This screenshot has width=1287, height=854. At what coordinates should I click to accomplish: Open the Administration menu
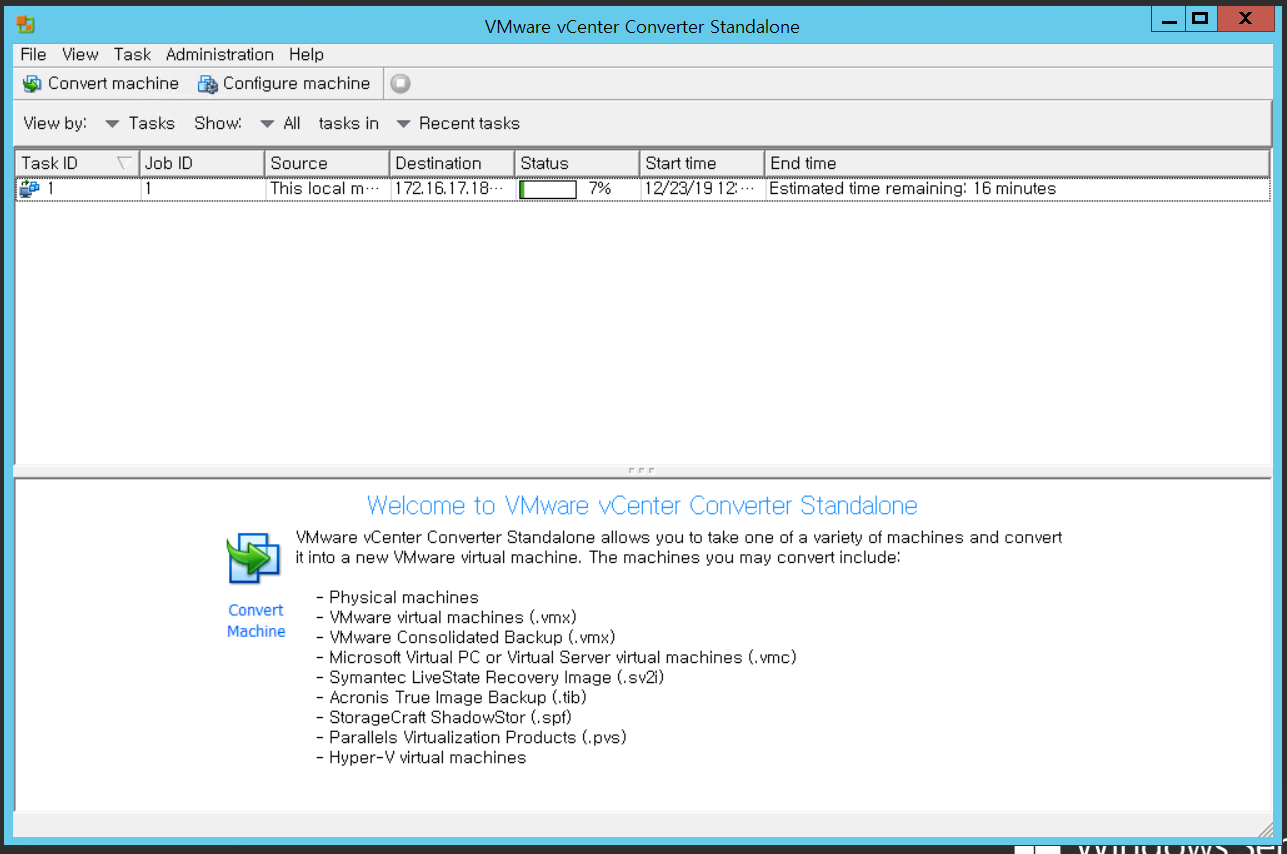tap(220, 55)
